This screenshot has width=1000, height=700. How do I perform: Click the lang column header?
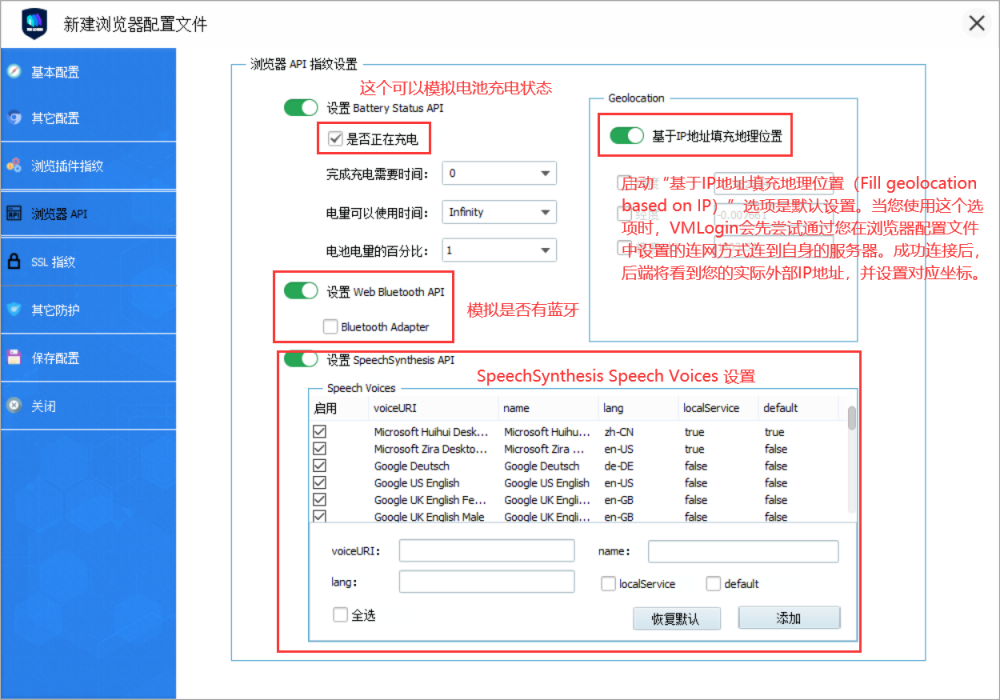point(638,408)
